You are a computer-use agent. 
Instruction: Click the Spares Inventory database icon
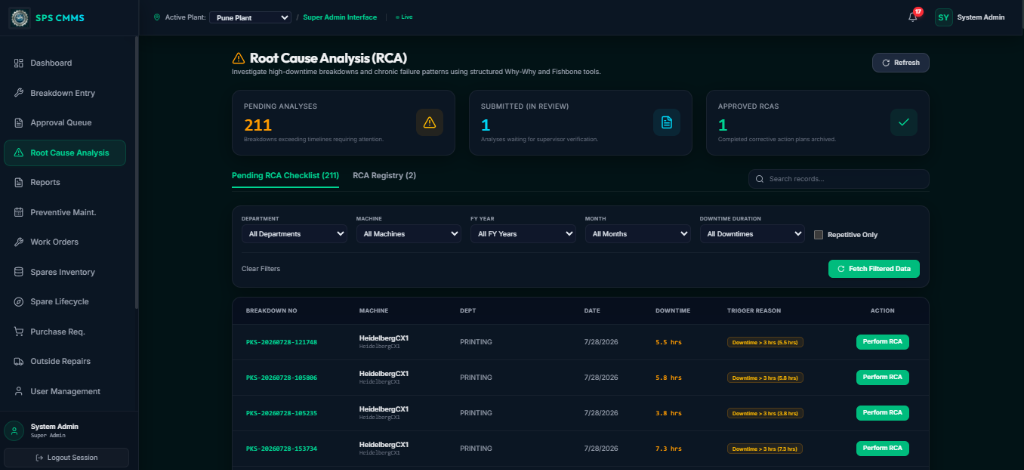click(x=18, y=272)
